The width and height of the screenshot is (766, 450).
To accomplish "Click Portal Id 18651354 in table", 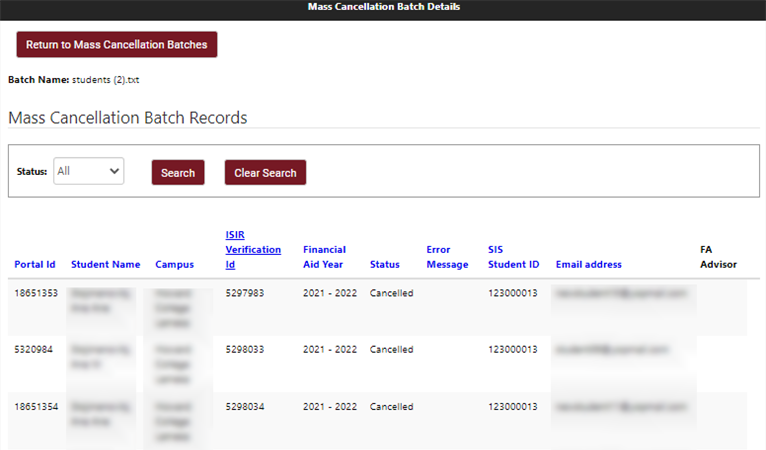I will pyautogui.click(x=36, y=407).
